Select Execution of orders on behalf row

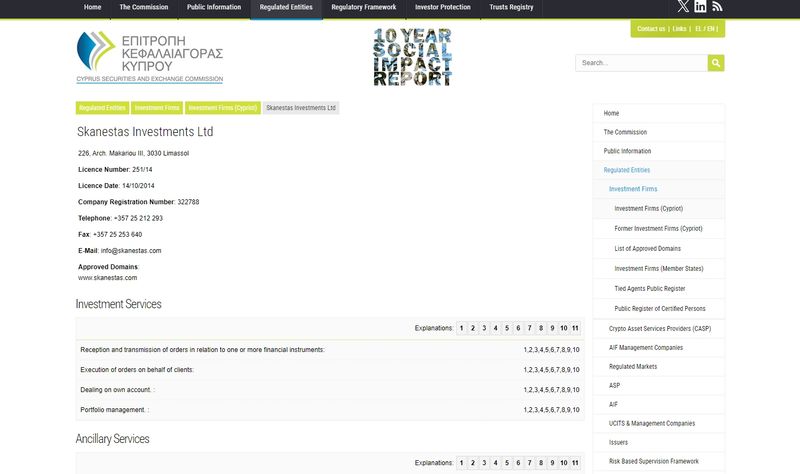(330, 369)
